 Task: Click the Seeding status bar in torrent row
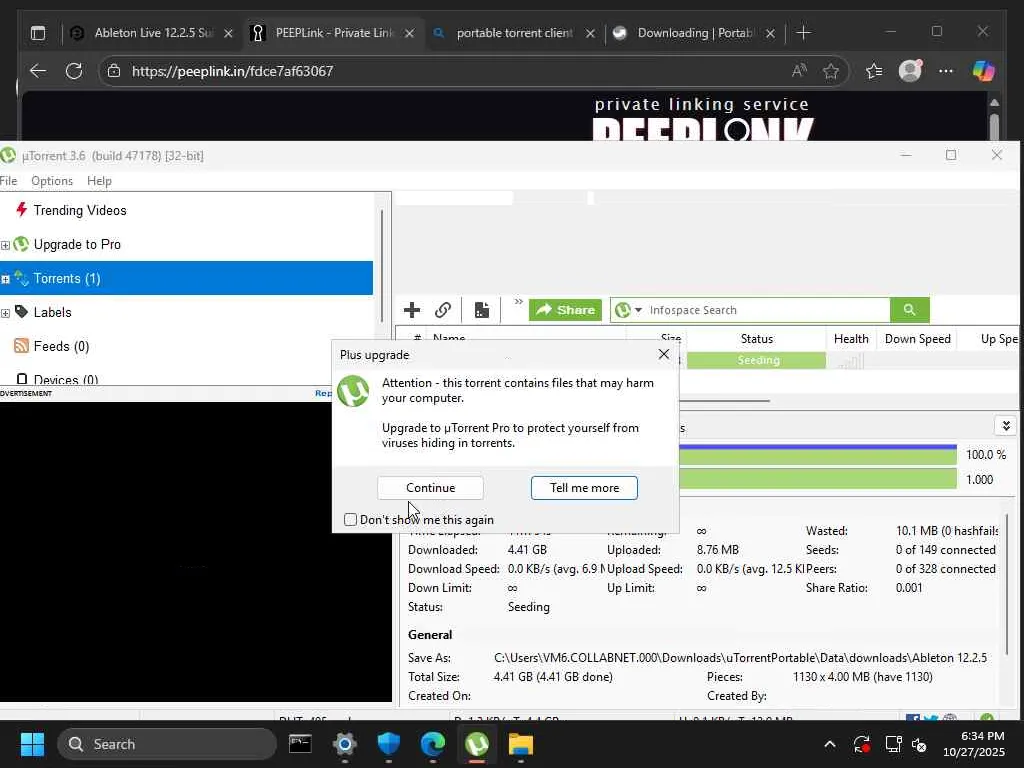click(756, 360)
